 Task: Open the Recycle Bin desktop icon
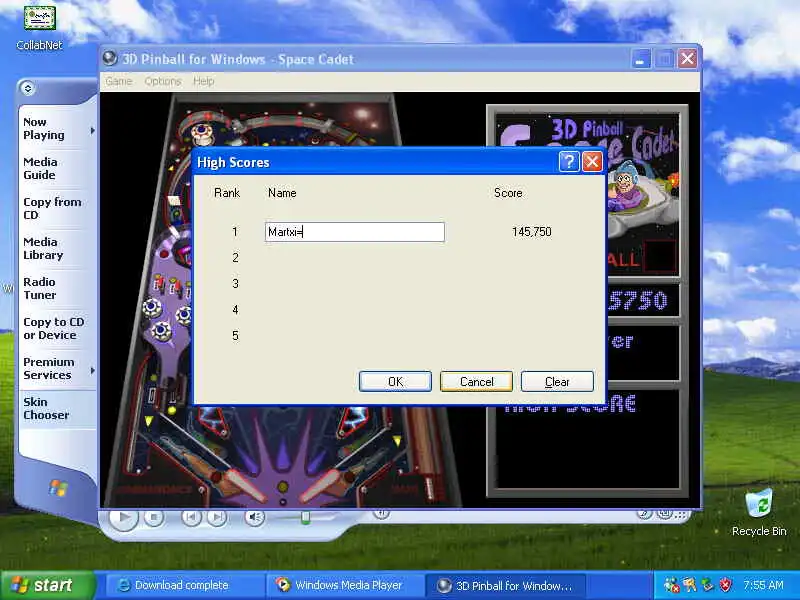tap(759, 512)
